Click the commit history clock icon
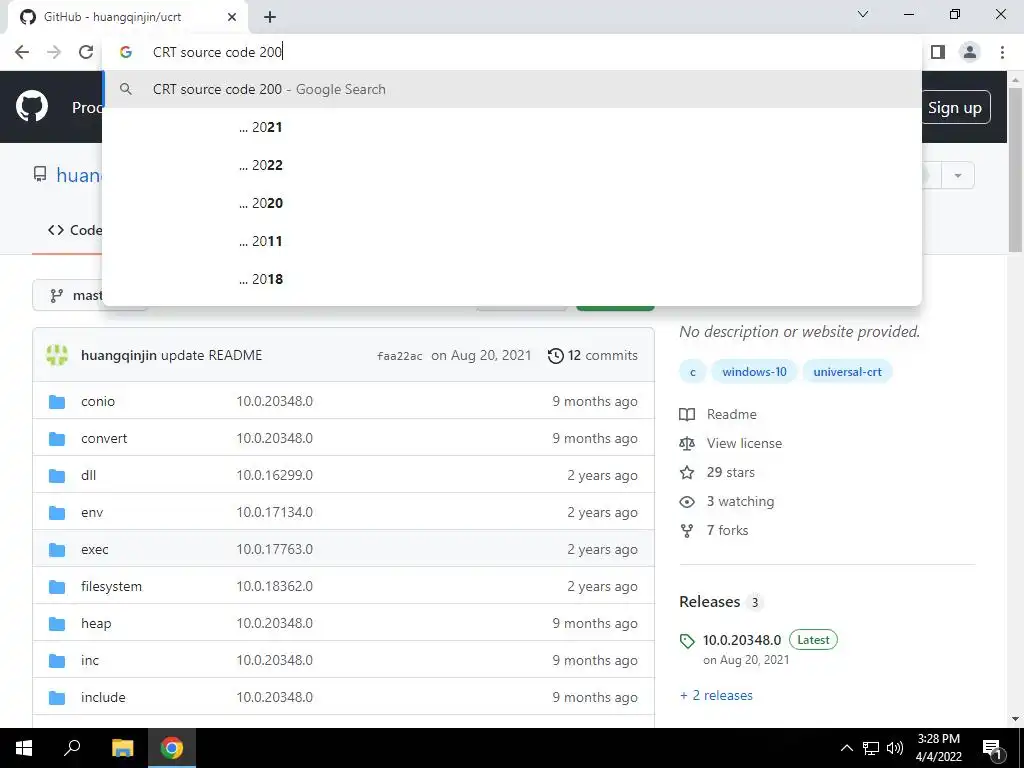 555,356
